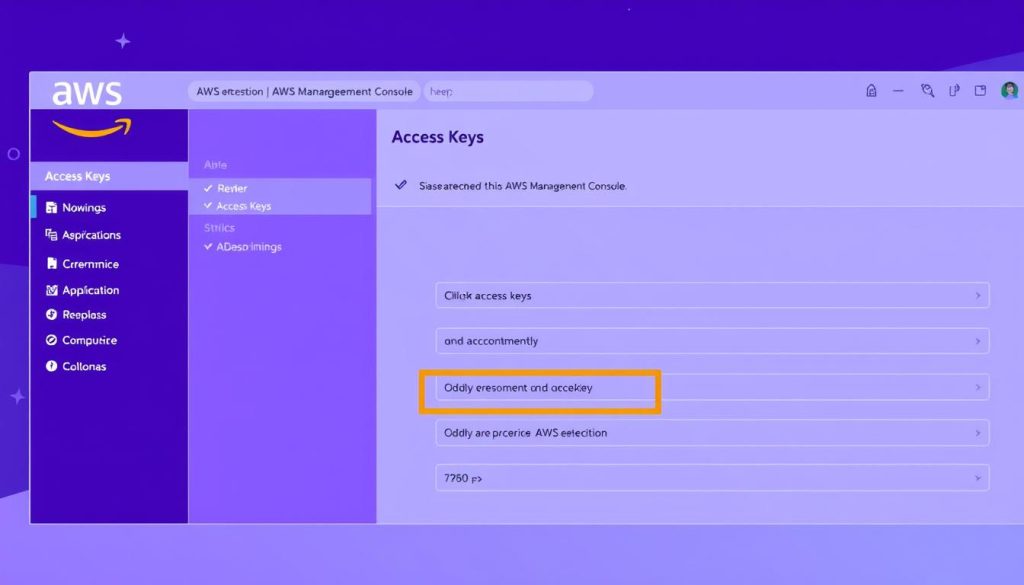Toggle the Access Keys checkmark in middle panel

tap(208, 206)
